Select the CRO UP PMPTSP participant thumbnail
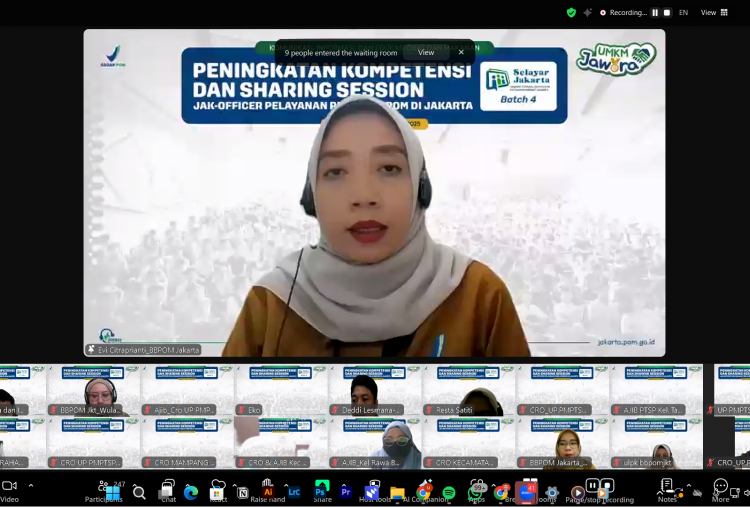The image size is (750, 507). [94, 443]
